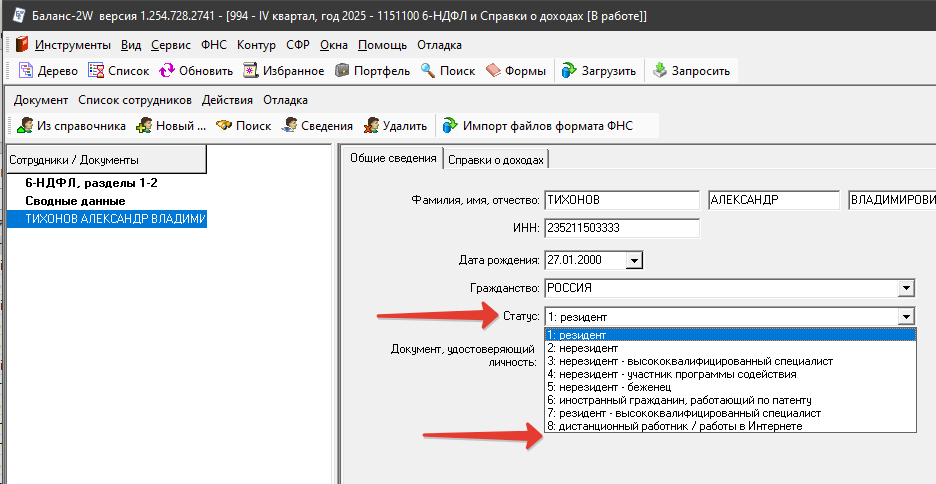Expand the Дата рождения date dropdown
The width and height of the screenshot is (936, 484).
coord(633,261)
